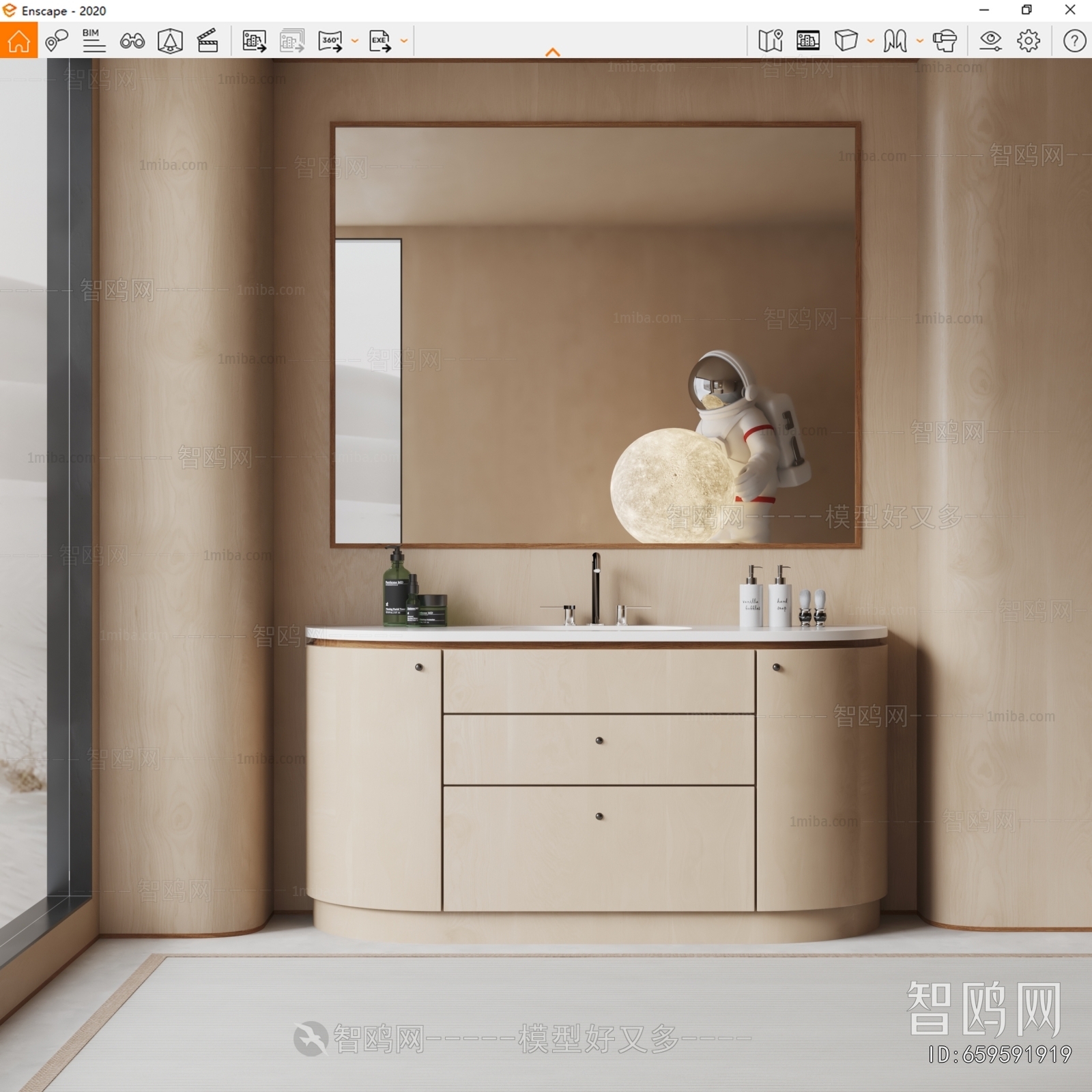1092x1092 pixels.
Task: Click the safe frame camera icon
Action: (170, 41)
